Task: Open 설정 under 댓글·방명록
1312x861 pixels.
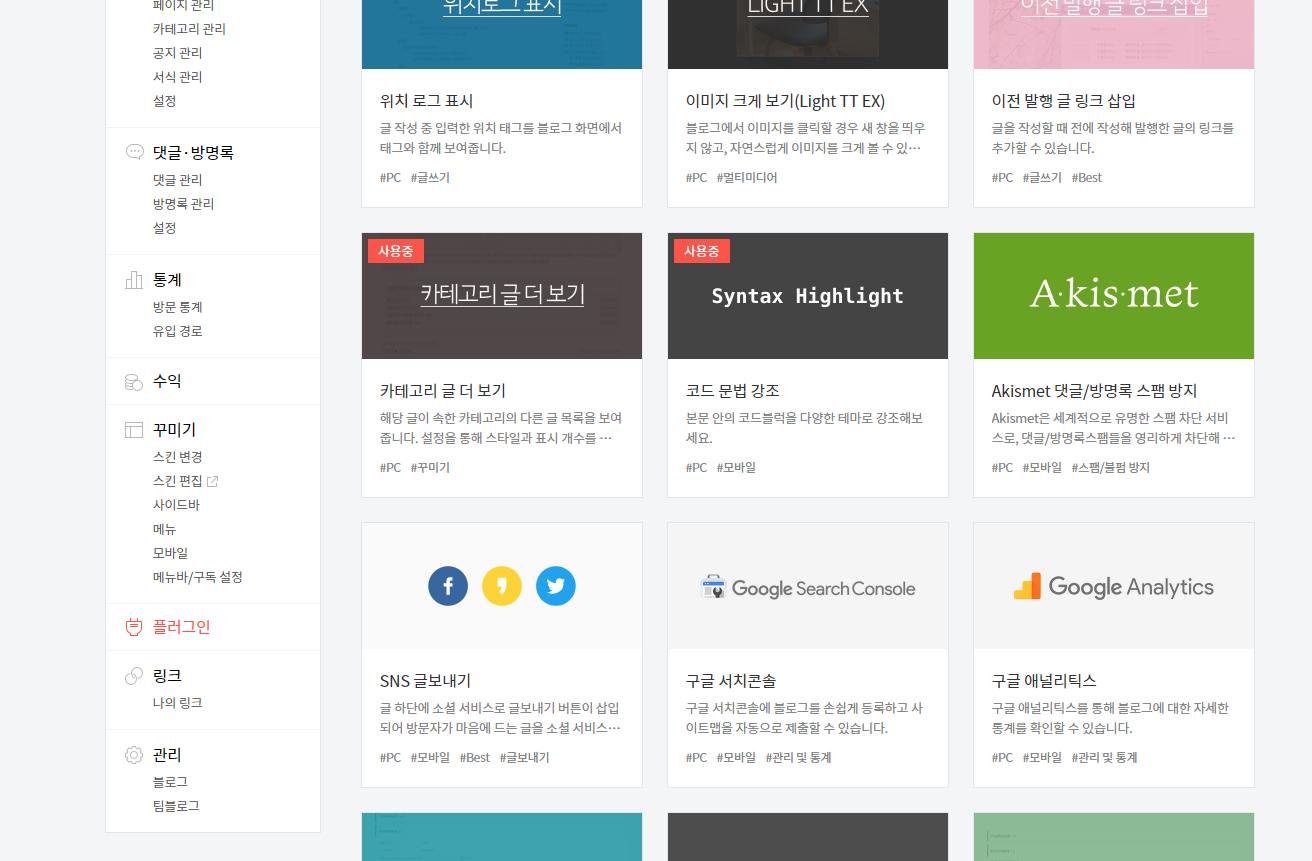Action: [164, 228]
